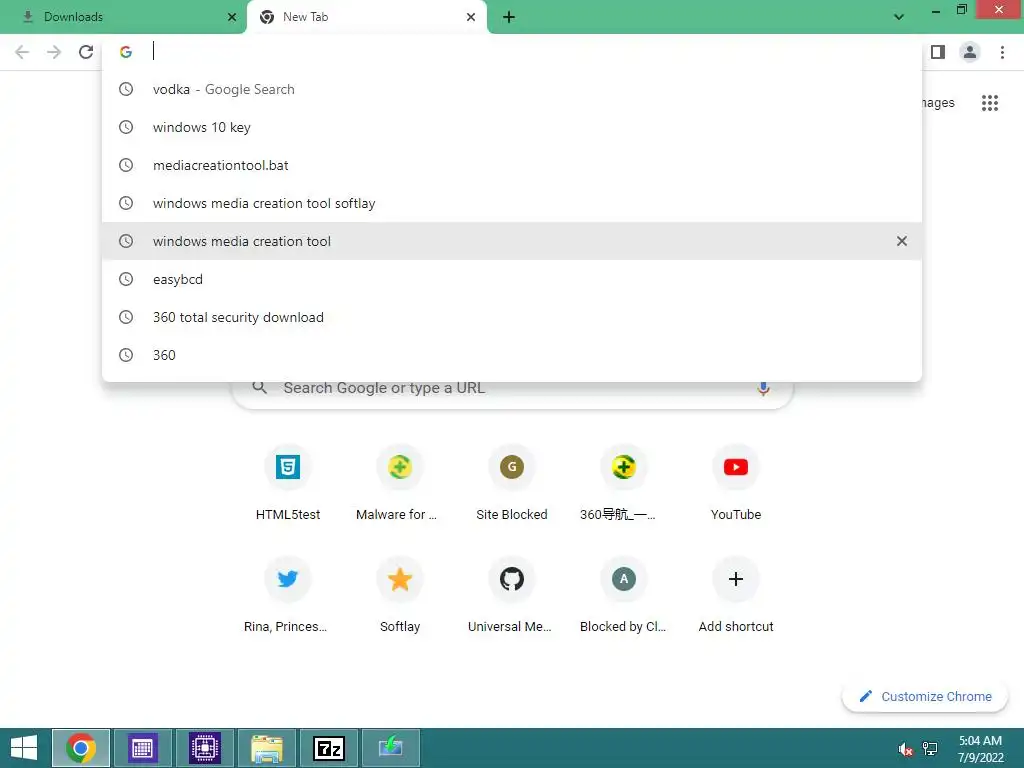Select the 'easybcd' suggestion
Viewport: 1024px width, 768px height.
pyautogui.click(x=512, y=279)
